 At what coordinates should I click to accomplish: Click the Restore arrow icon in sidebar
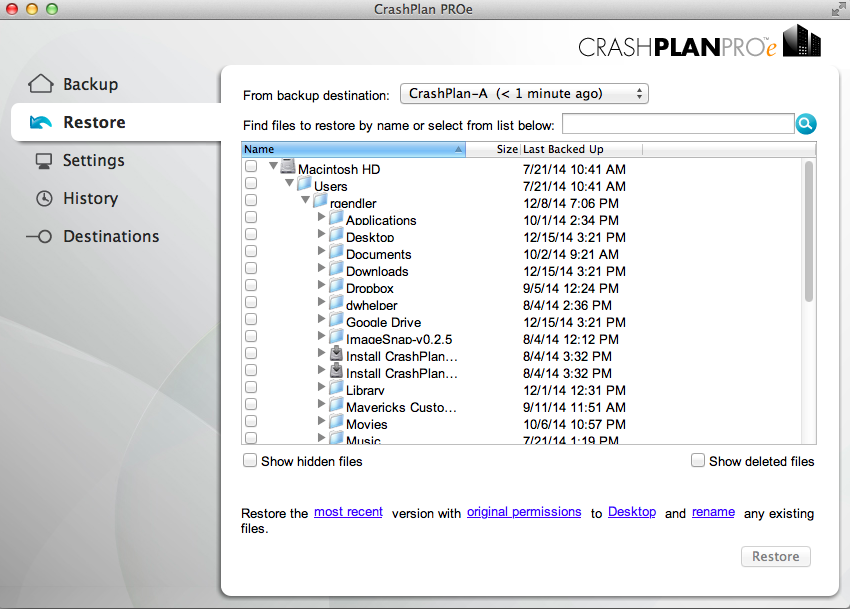point(41,123)
